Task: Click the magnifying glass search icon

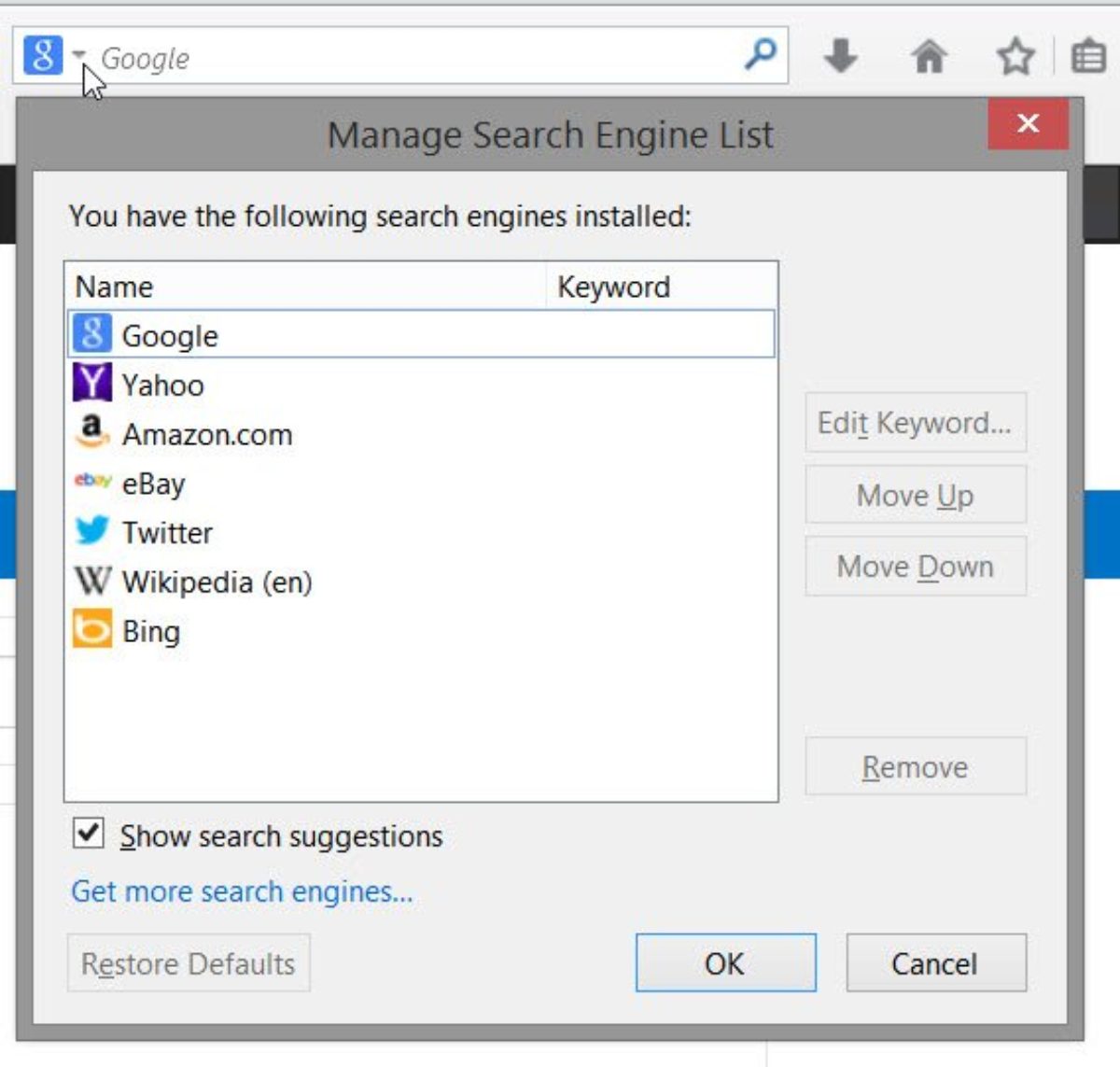Action: [761, 54]
